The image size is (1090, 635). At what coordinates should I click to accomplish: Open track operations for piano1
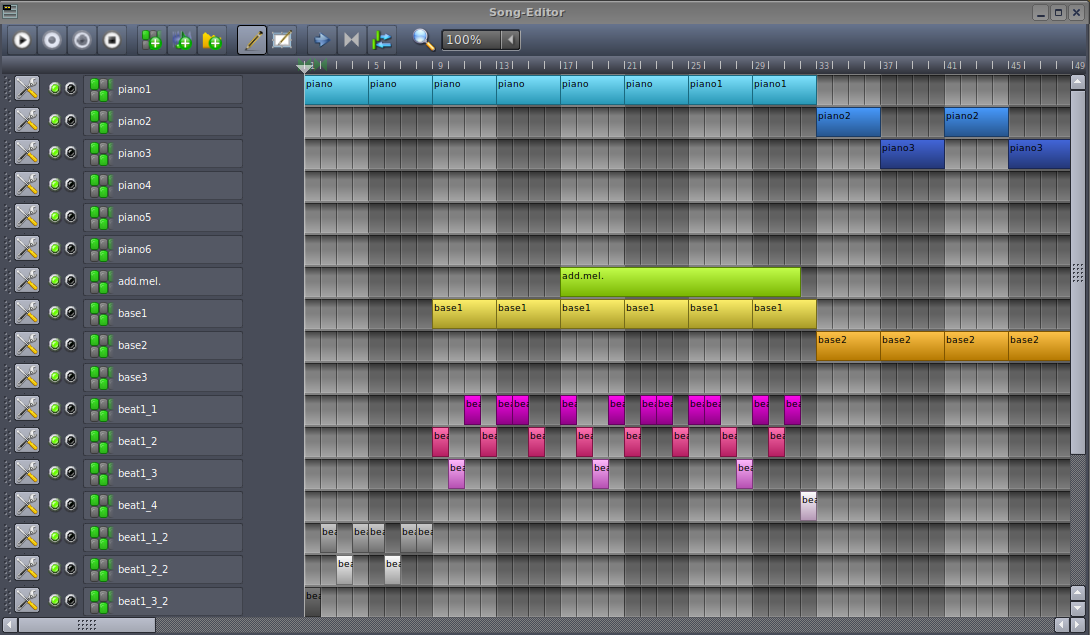coord(27,89)
